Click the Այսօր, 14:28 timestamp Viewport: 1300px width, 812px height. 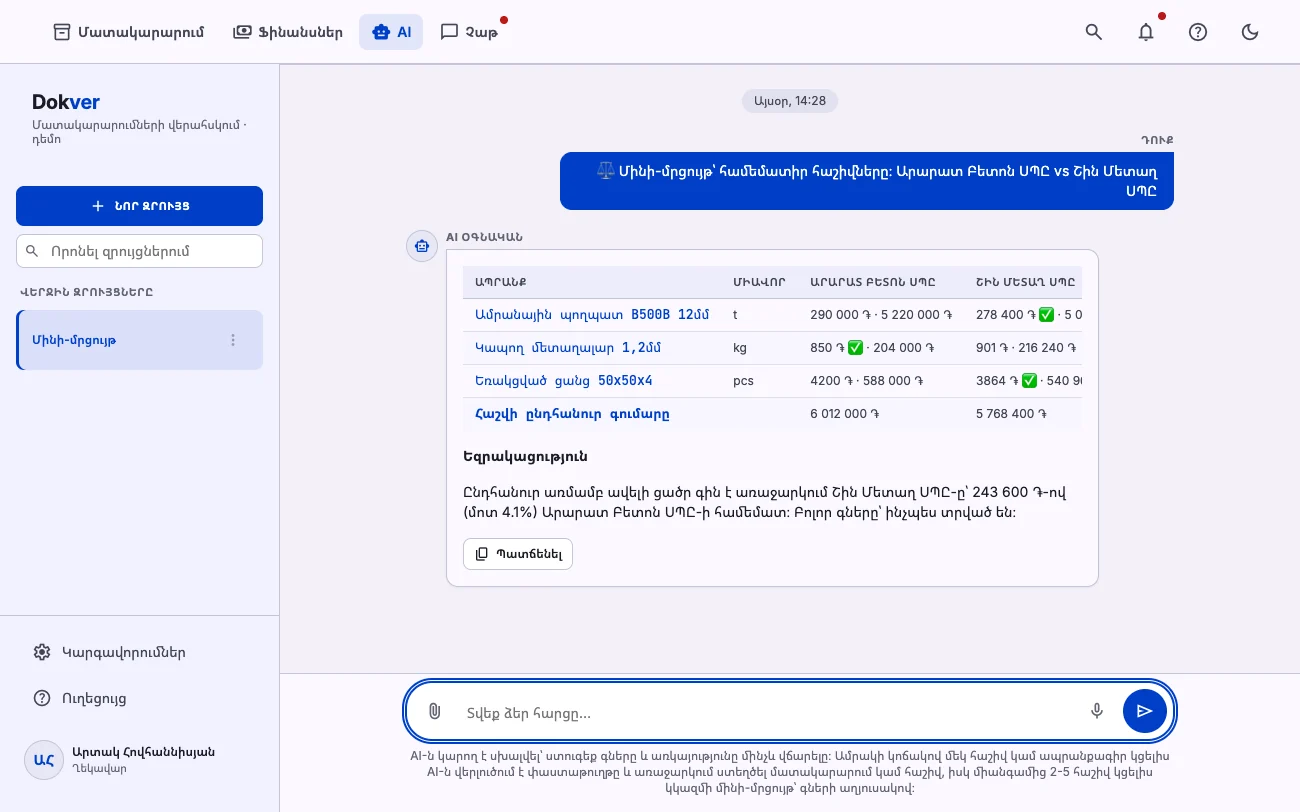(x=790, y=101)
